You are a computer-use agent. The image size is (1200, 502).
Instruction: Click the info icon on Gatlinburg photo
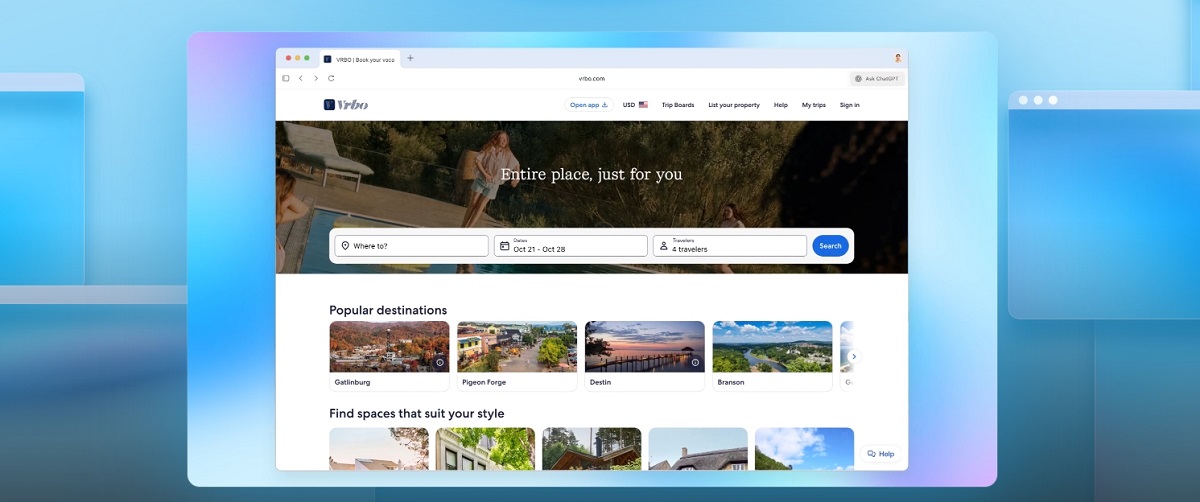pyautogui.click(x=439, y=363)
